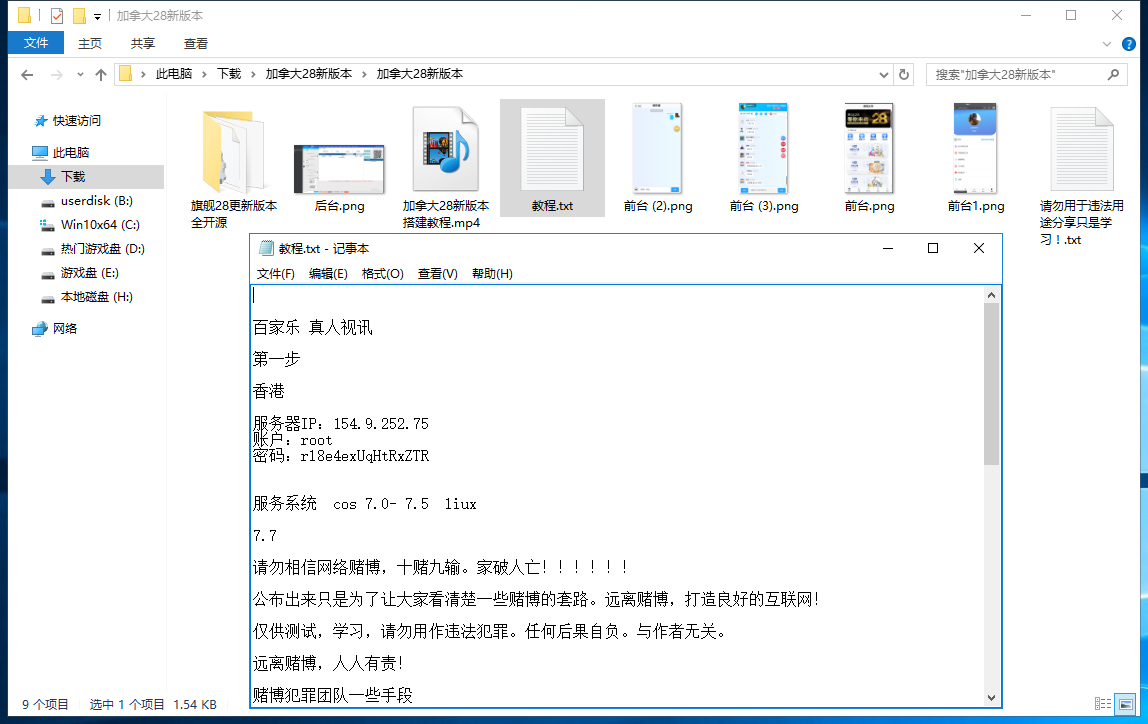
Task: Expand the ribbon with the chevron
Action: click(x=1106, y=44)
